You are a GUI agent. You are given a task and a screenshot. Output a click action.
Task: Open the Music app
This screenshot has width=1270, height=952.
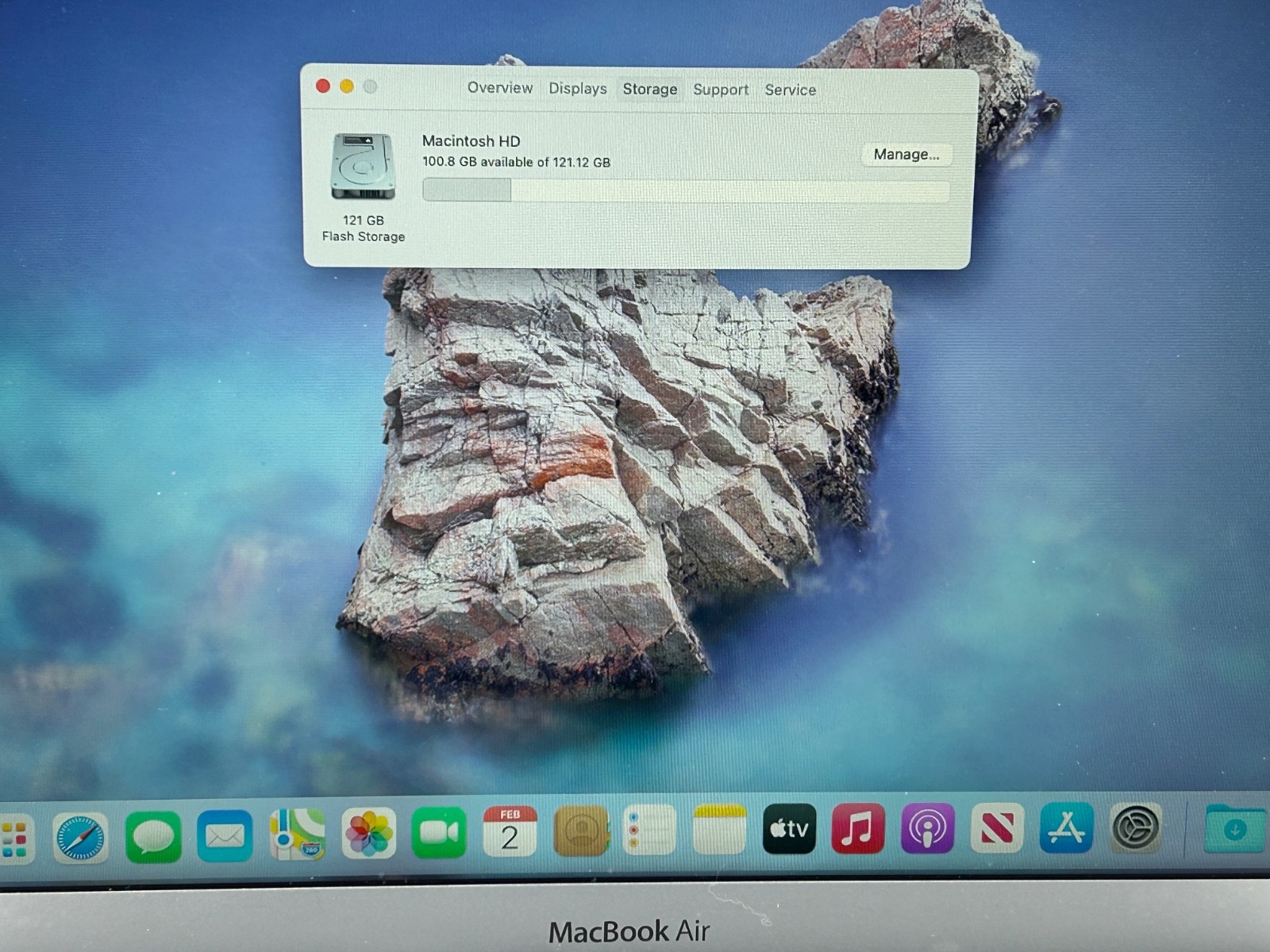(x=858, y=828)
